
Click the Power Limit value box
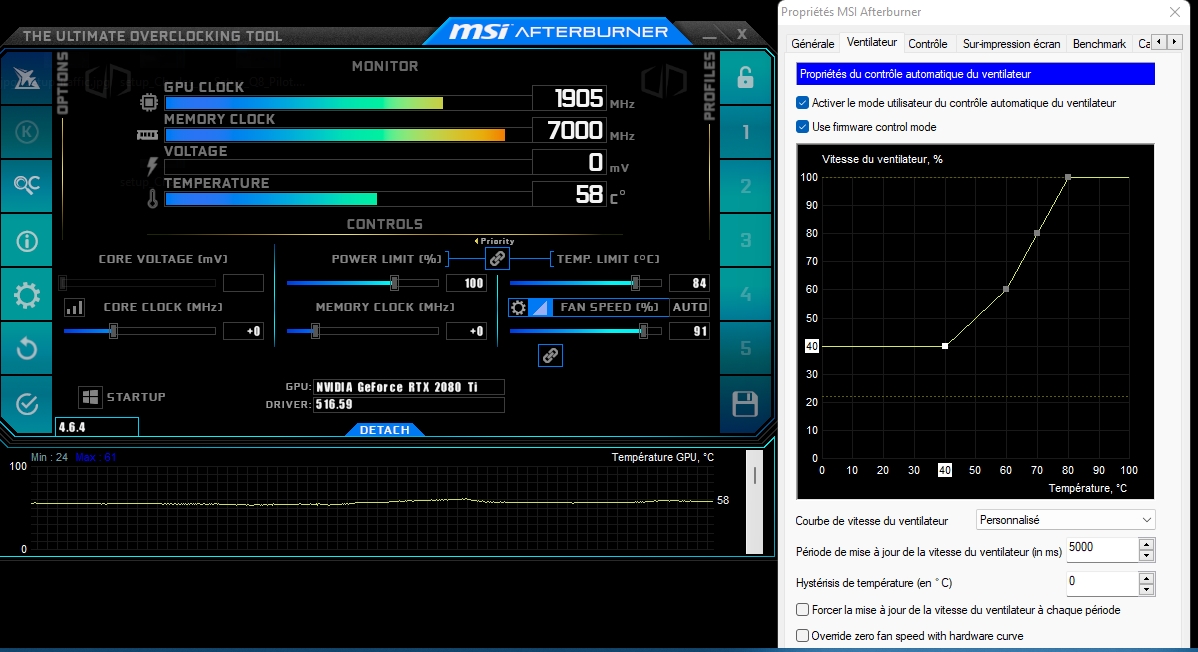[x=466, y=283]
